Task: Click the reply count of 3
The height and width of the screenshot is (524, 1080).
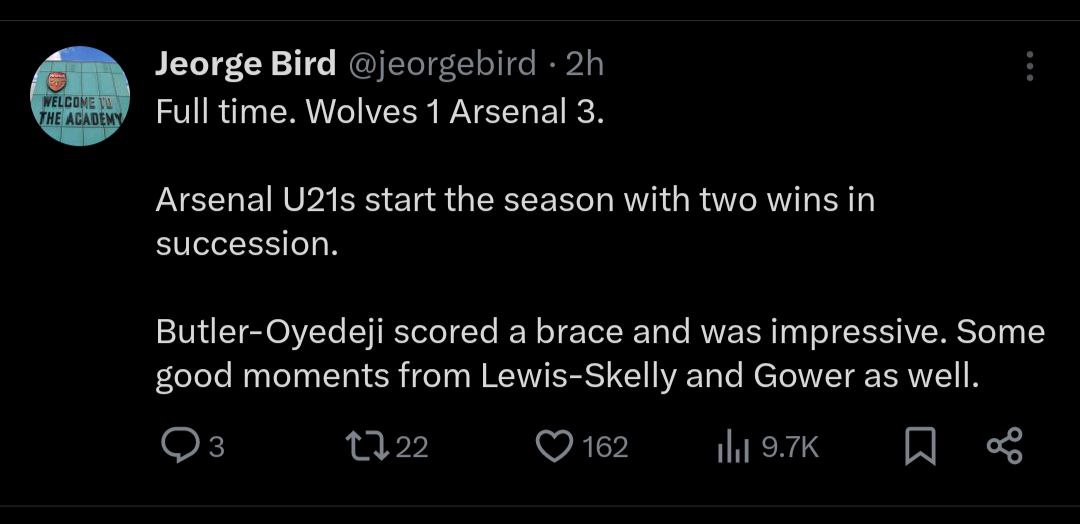Action: click(215, 447)
